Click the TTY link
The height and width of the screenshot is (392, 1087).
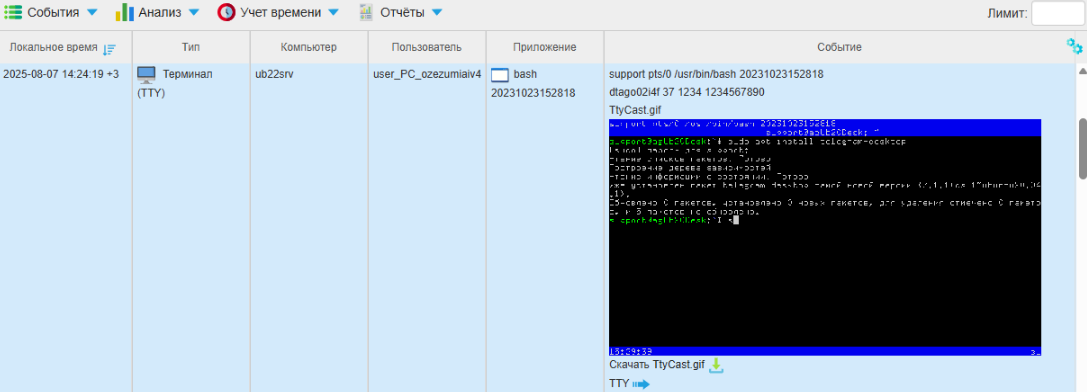coord(619,384)
